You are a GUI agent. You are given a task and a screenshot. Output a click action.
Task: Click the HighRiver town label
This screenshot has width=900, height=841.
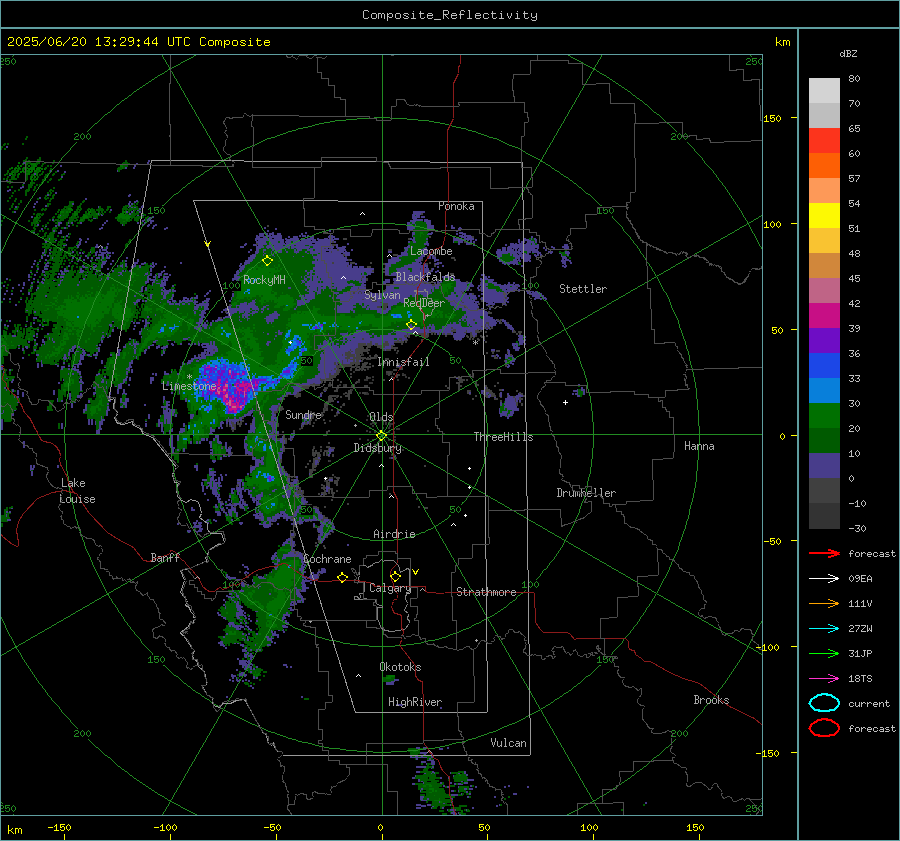tap(415, 702)
